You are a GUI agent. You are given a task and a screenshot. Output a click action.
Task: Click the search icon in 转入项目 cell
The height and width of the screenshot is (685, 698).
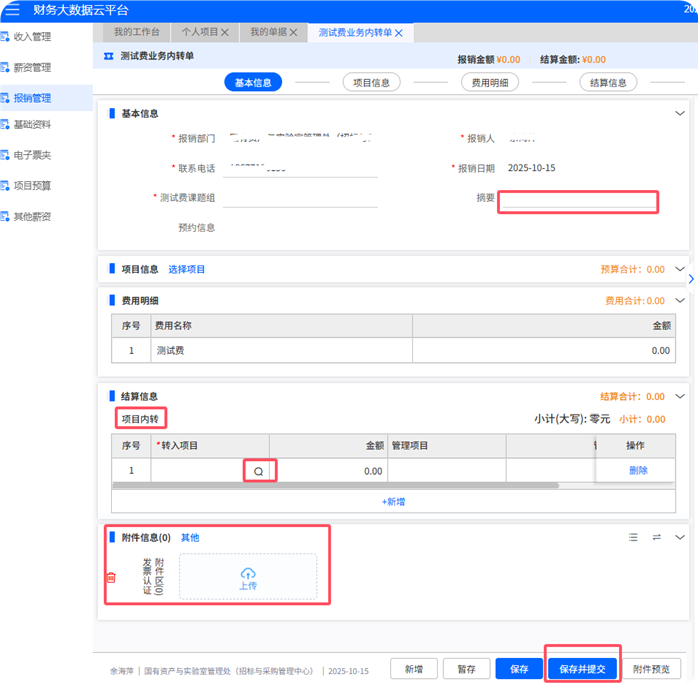click(x=259, y=471)
